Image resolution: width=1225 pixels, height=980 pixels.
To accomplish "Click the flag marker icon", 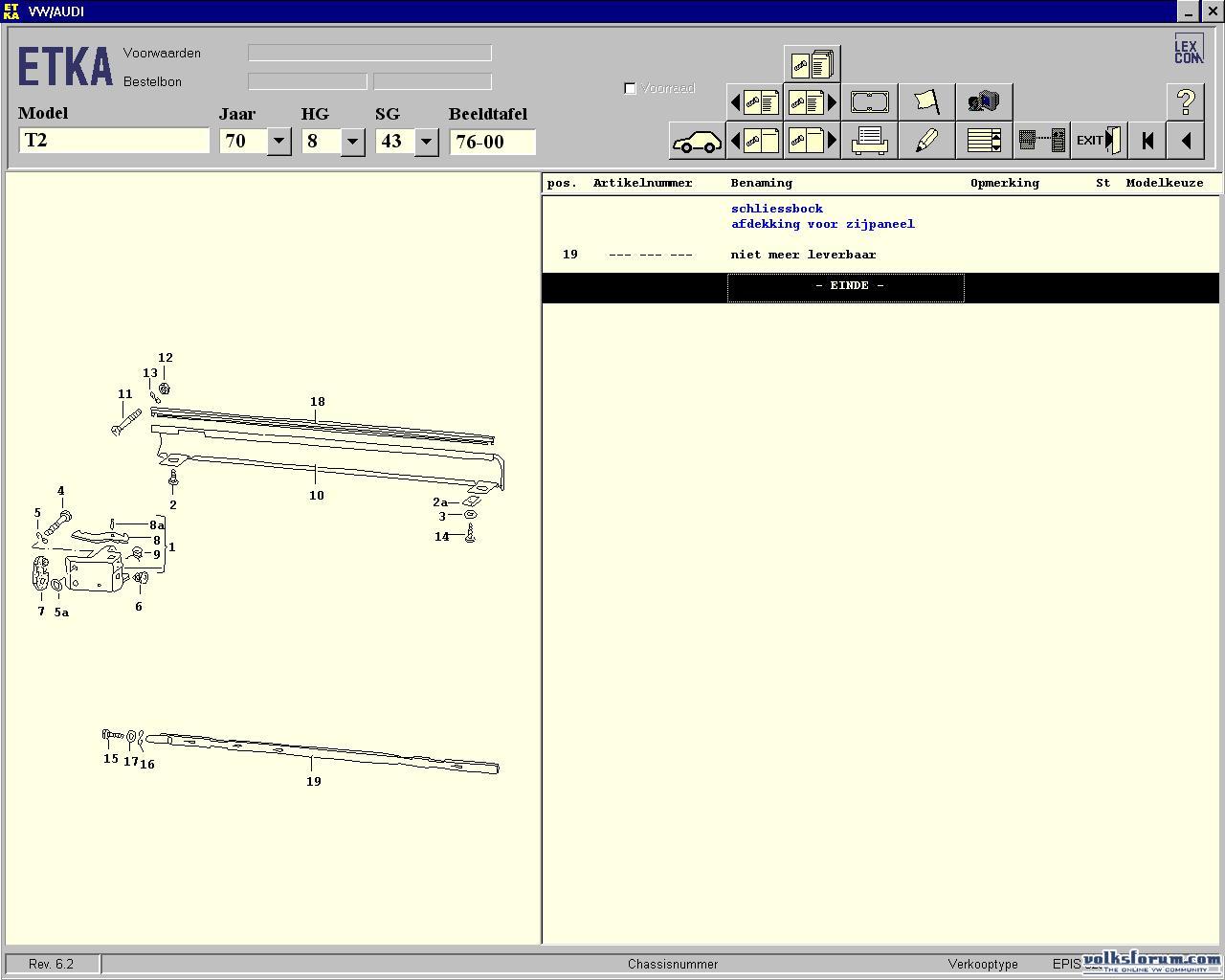I will point(926,102).
